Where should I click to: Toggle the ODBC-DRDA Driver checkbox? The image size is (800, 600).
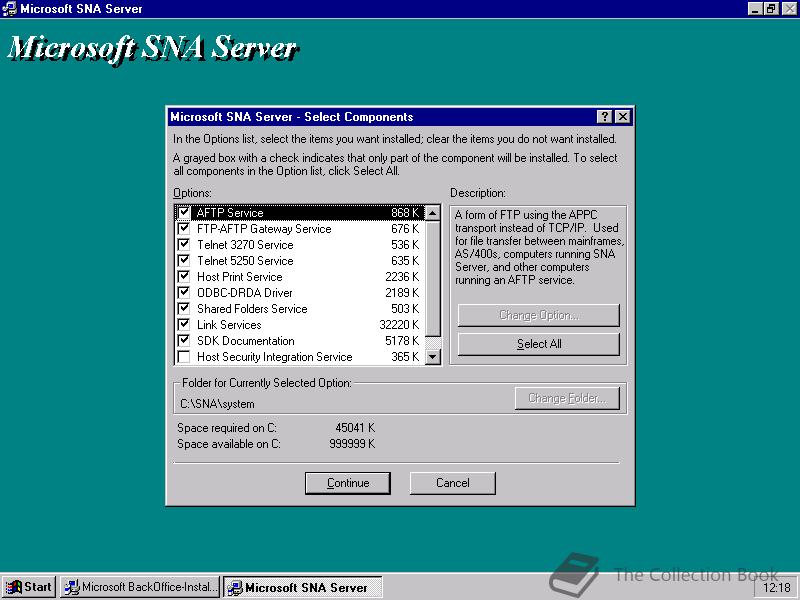[x=184, y=292]
